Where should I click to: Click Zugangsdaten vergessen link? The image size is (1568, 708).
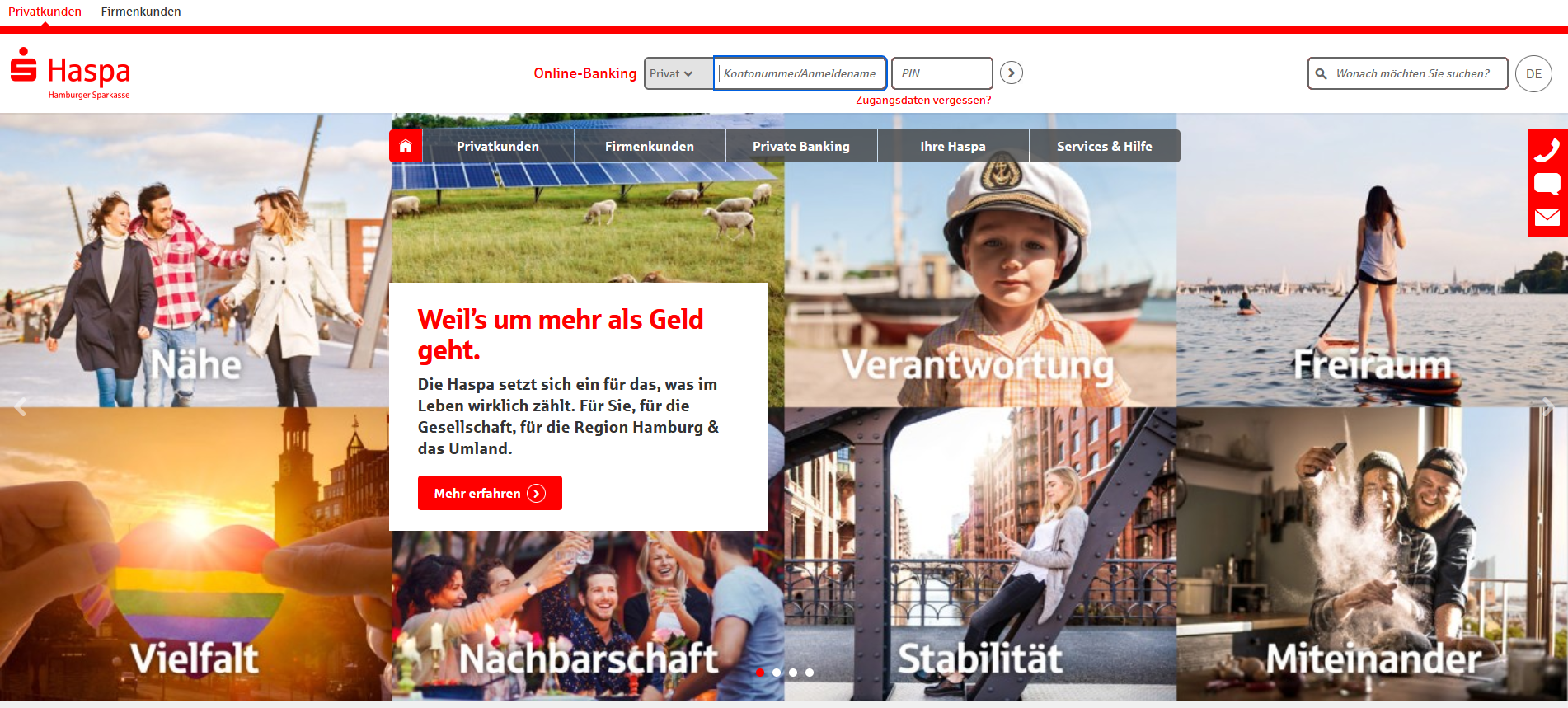point(923,100)
